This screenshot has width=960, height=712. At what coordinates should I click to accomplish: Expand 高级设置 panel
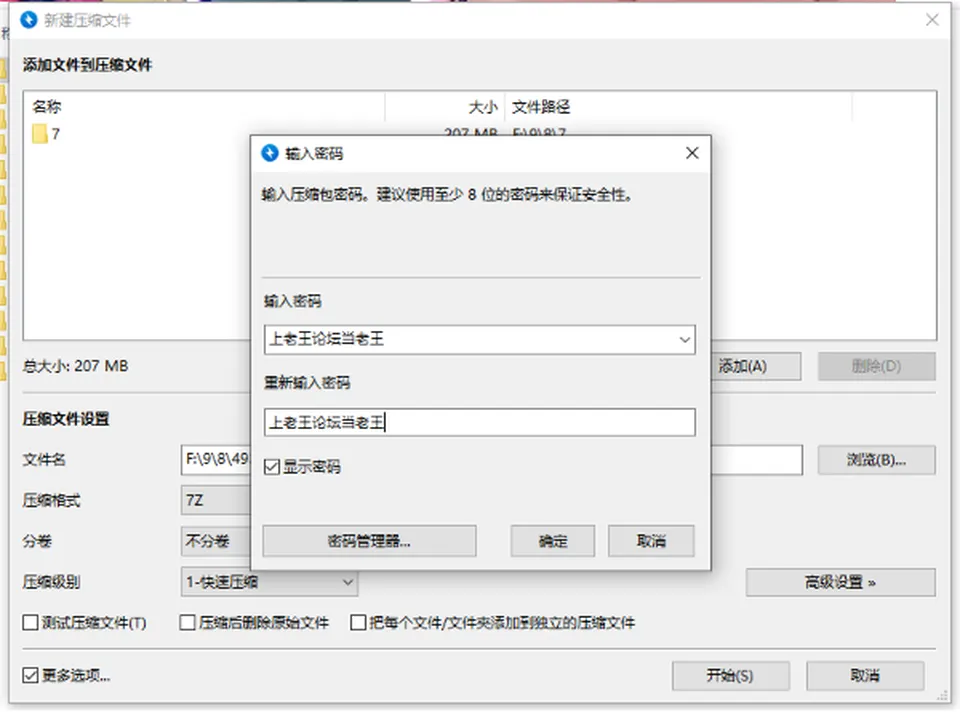[x=840, y=582]
